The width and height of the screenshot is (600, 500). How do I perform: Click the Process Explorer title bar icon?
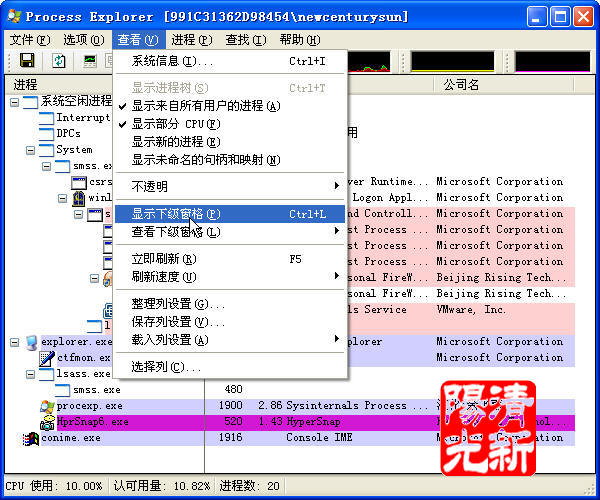[x=14, y=16]
